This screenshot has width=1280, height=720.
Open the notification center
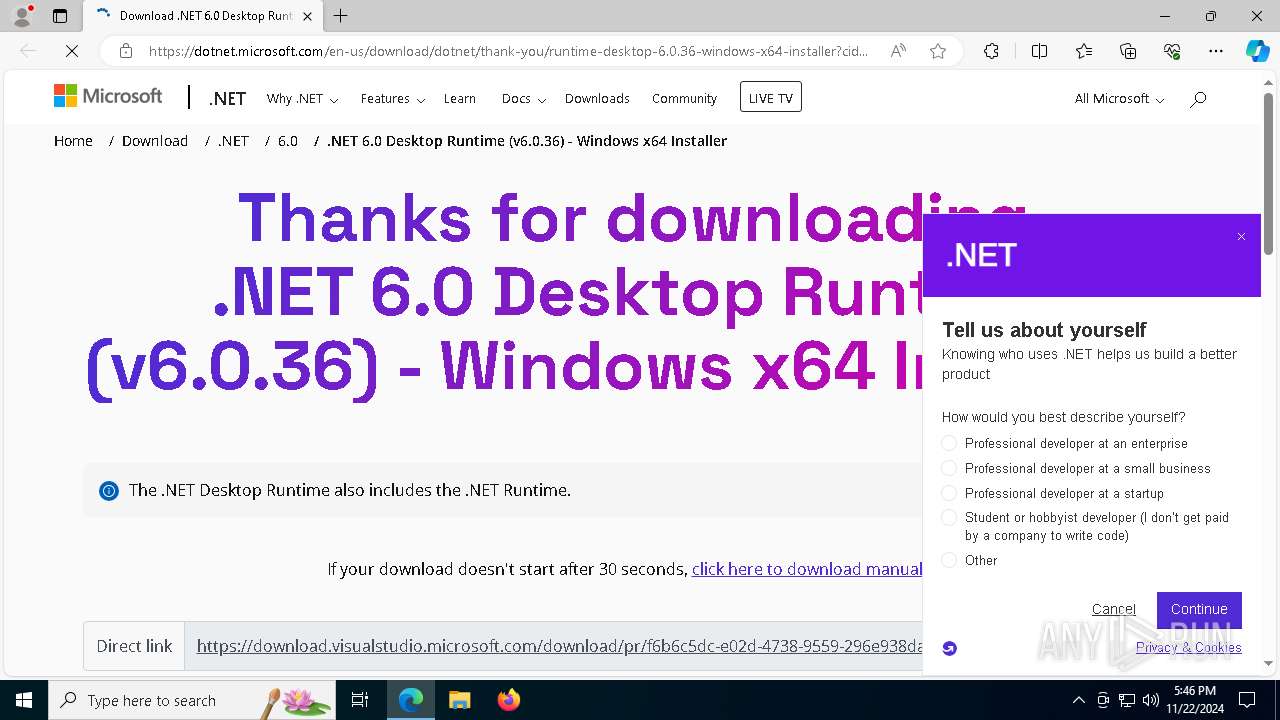click(1248, 700)
